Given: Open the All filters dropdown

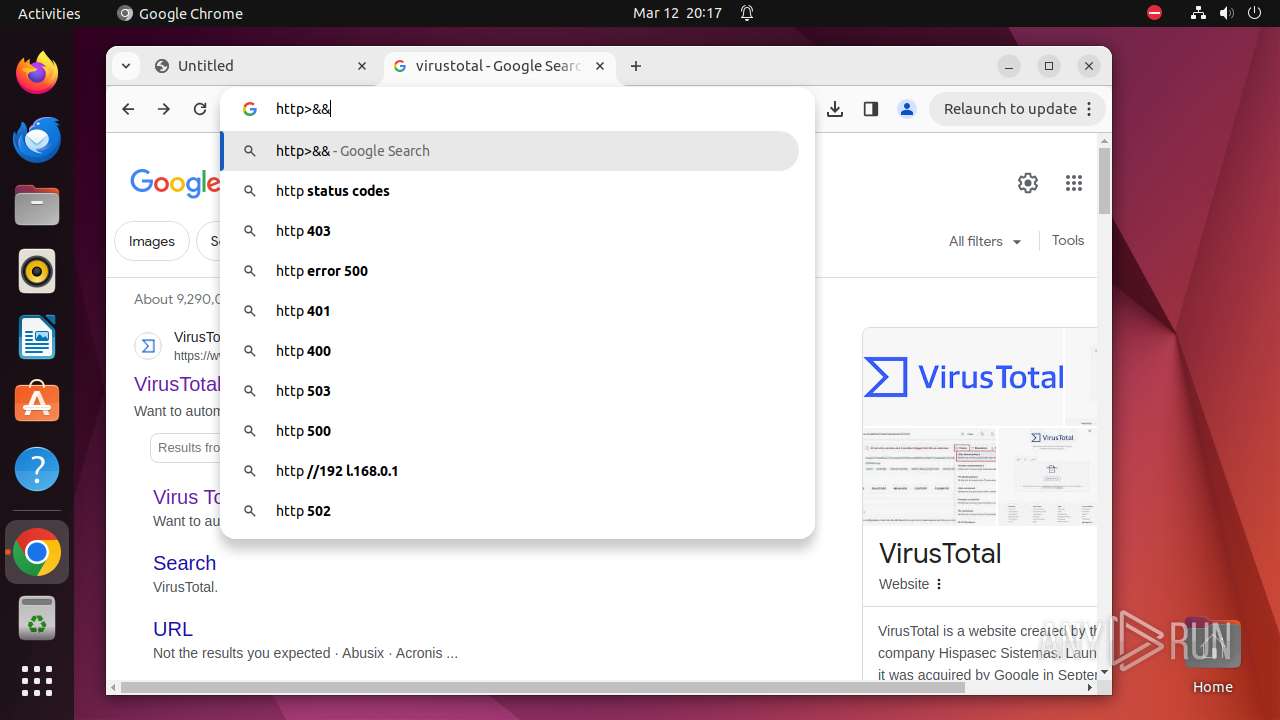Looking at the screenshot, I should click(x=985, y=241).
